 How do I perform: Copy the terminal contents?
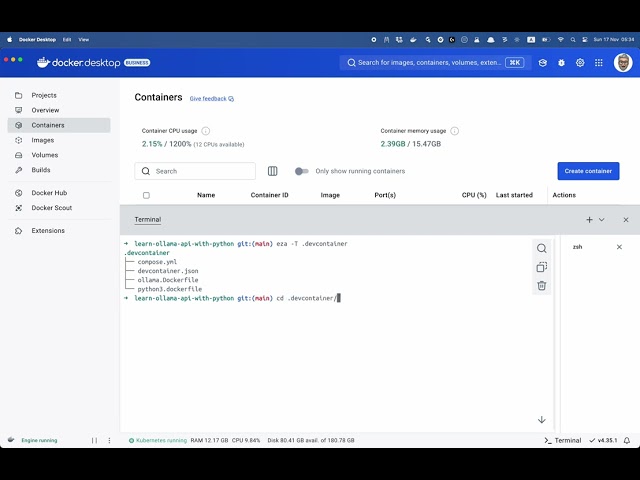pyautogui.click(x=542, y=267)
